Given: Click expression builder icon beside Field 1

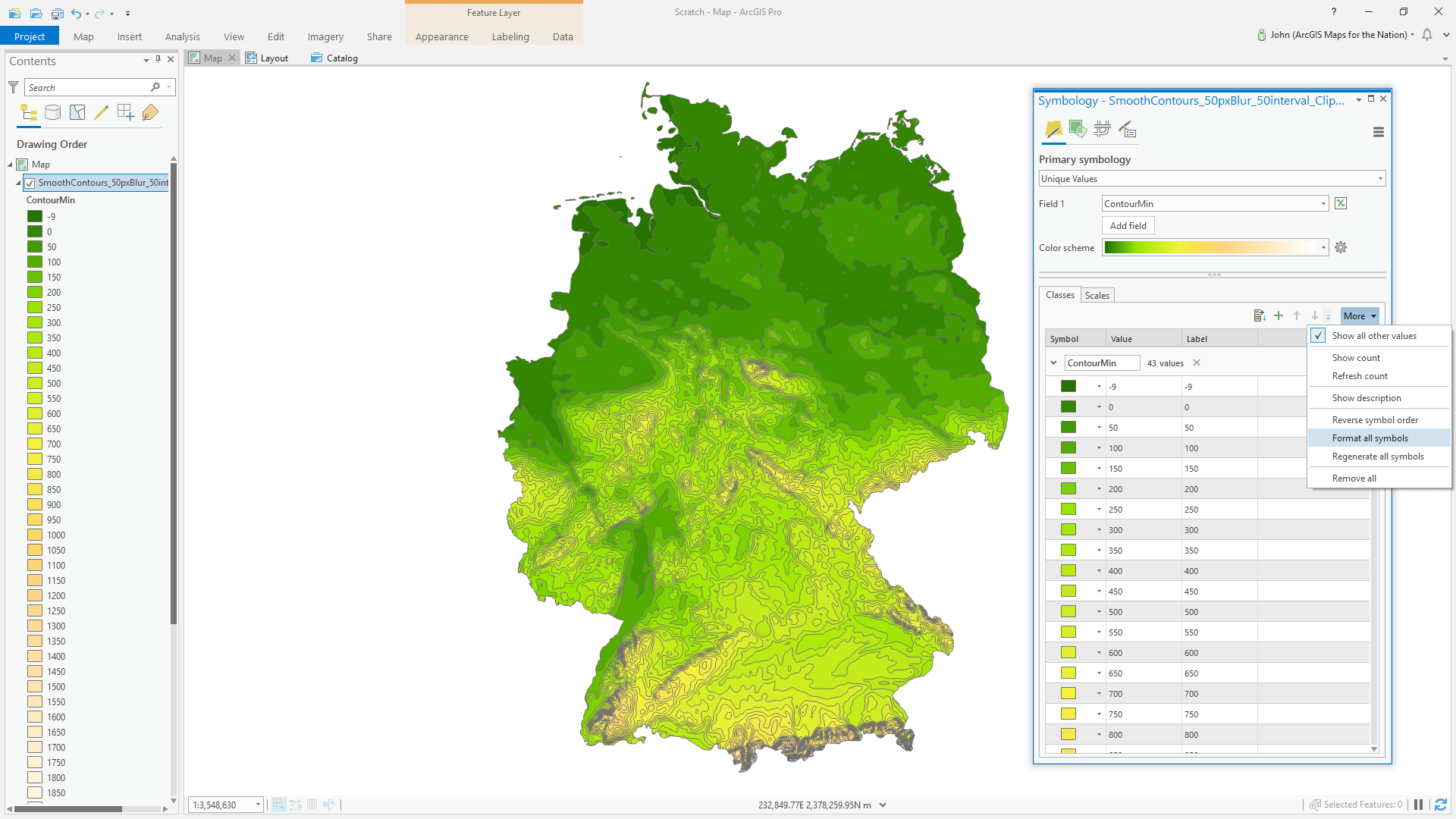Looking at the screenshot, I should tap(1341, 203).
